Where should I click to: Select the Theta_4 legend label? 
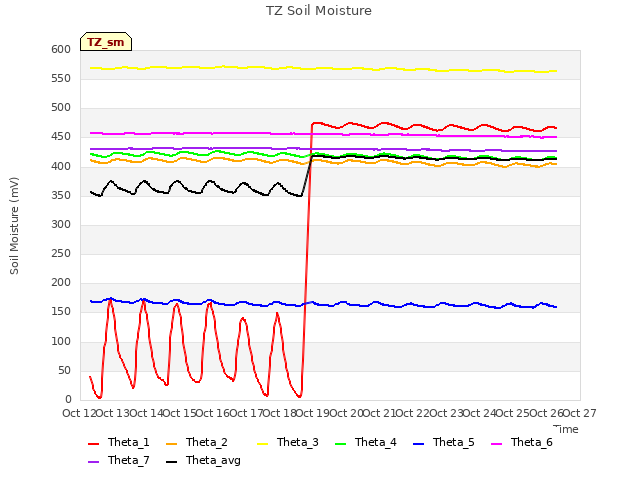coord(376,442)
